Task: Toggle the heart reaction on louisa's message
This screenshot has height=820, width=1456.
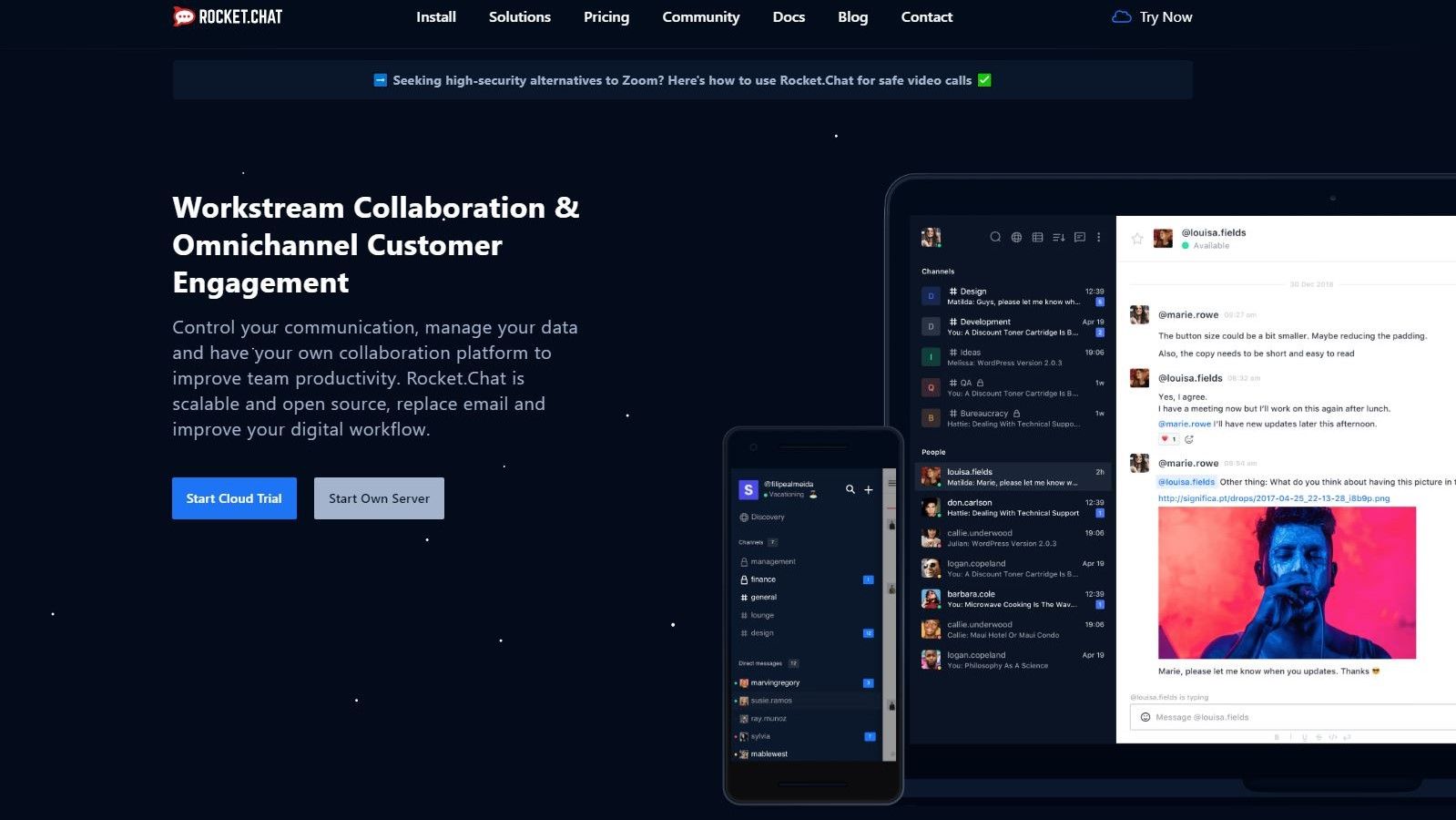Action: [x=1167, y=439]
